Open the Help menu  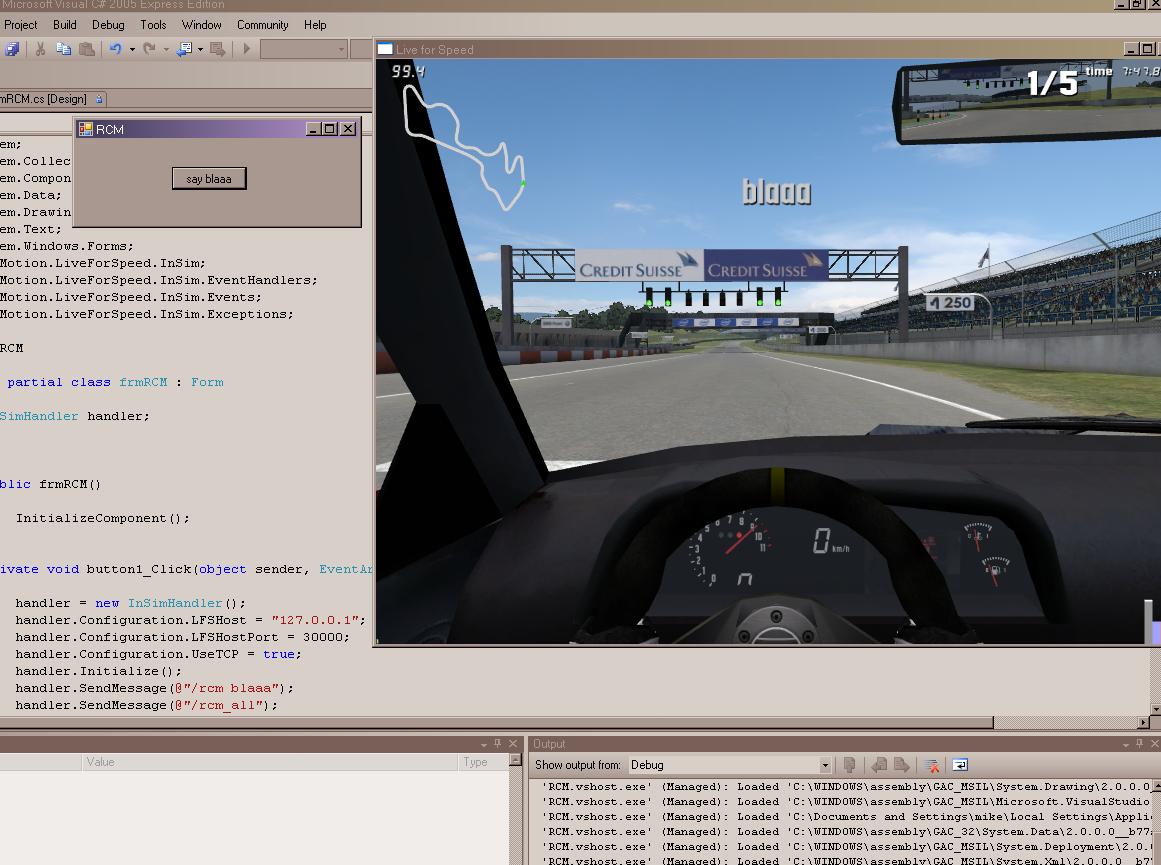[315, 24]
